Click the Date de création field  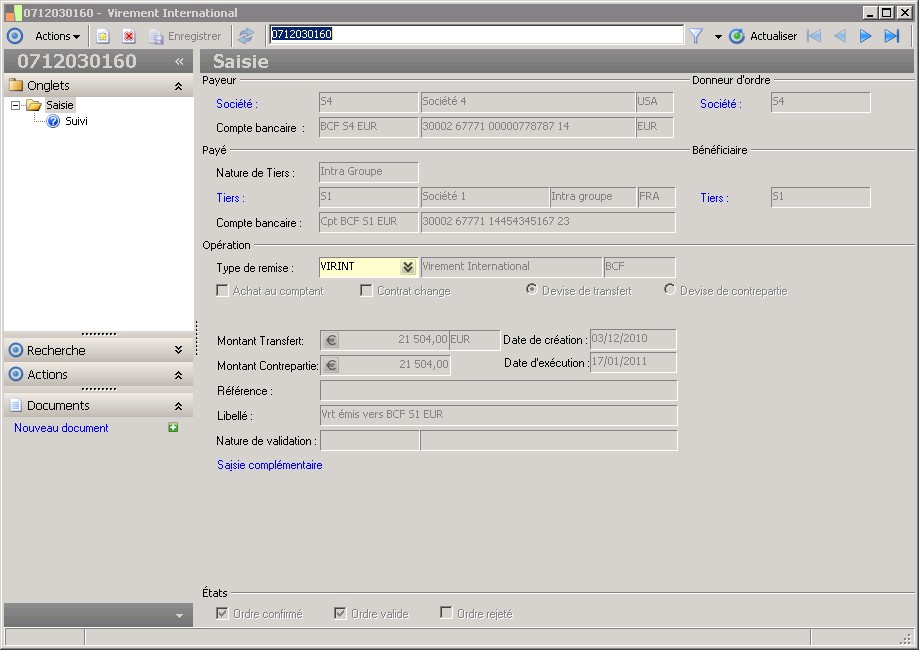pyautogui.click(x=633, y=339)
